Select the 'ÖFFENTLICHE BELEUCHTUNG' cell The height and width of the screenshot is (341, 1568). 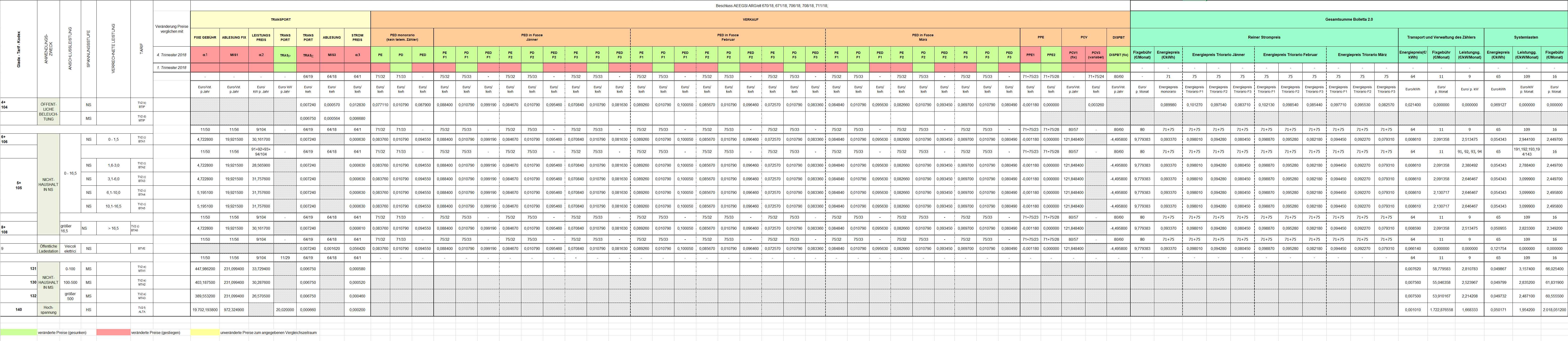pyautogui.click(x=49, y=112)
